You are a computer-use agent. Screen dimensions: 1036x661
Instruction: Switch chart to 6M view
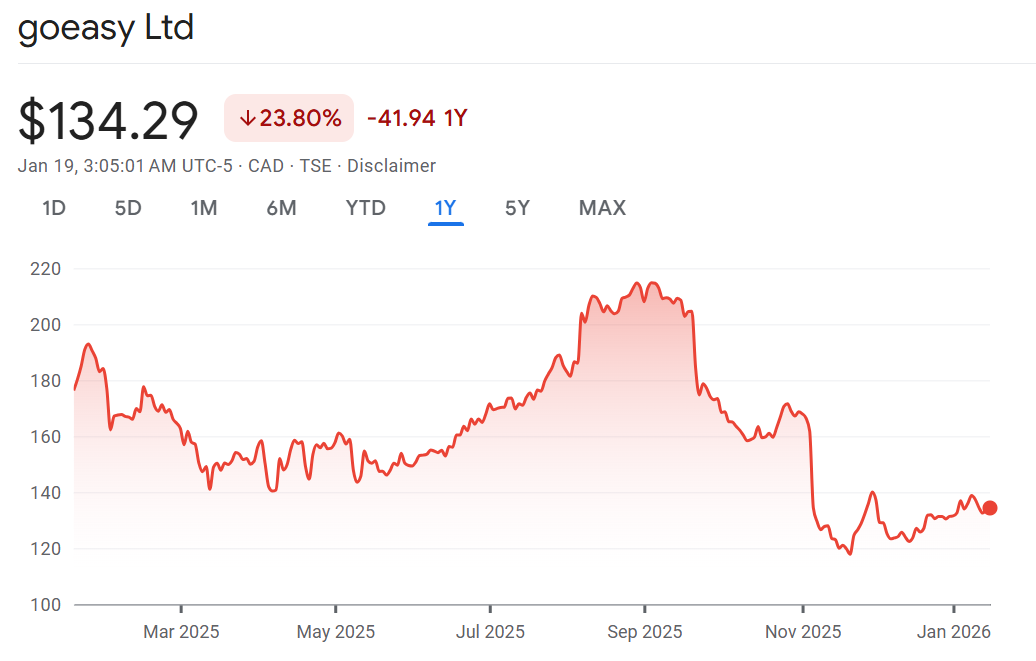click(281, 208)
